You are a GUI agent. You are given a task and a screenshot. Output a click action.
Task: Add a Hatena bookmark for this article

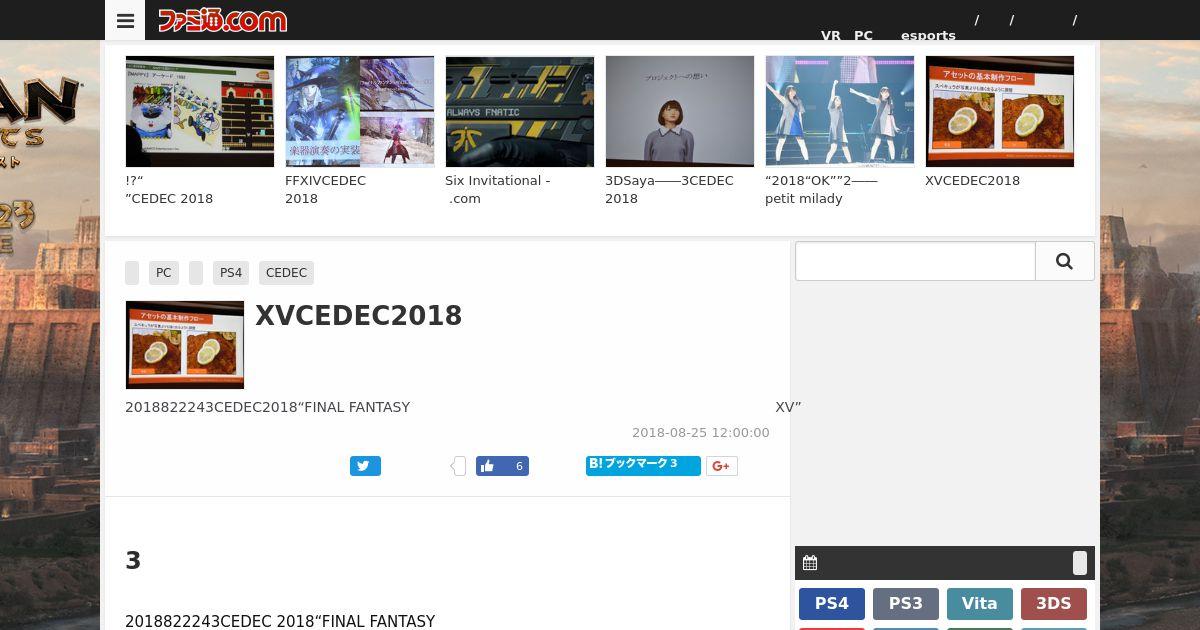(x=643, y=465)
